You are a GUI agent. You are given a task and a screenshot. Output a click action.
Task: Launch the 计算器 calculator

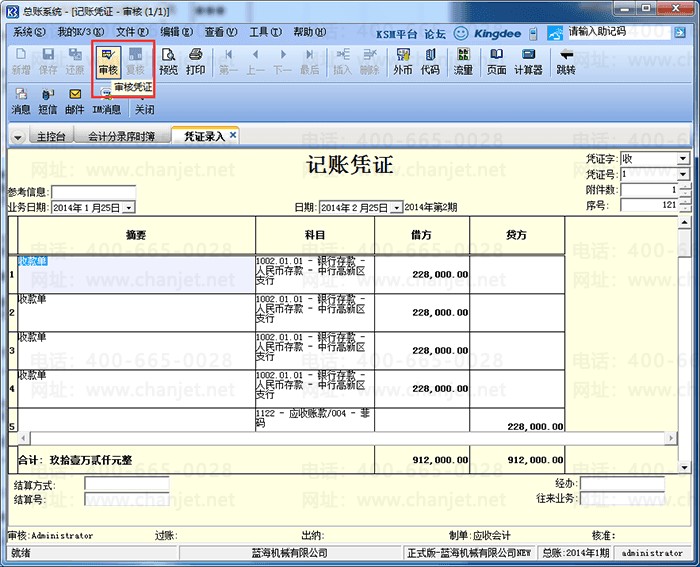tap(528, 60)
